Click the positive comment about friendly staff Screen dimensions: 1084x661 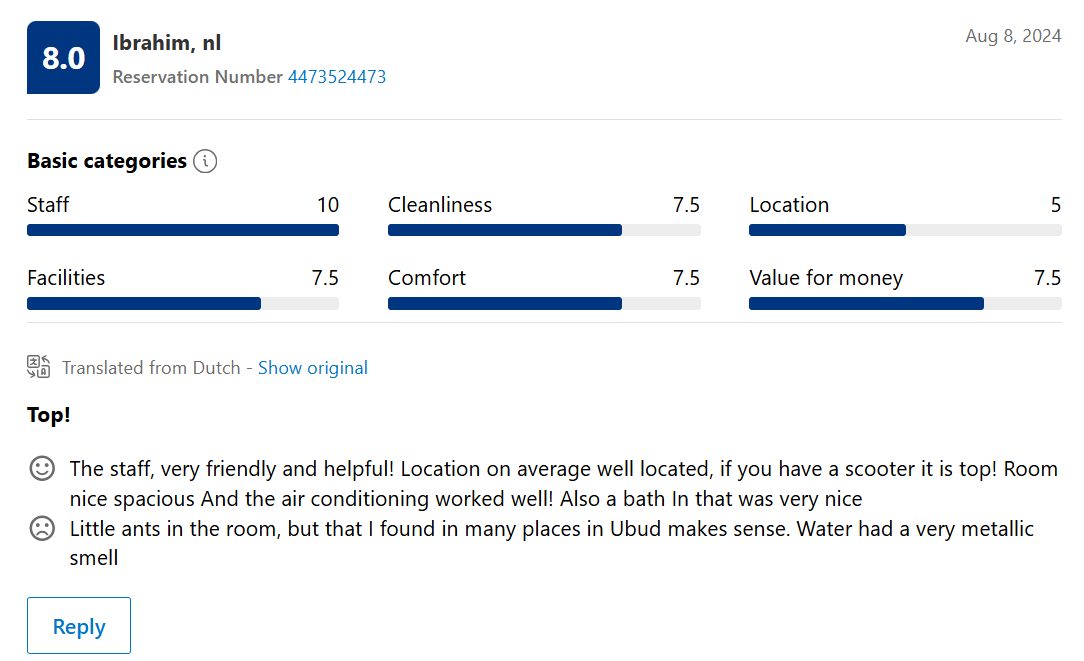pyautogui.click(x=563, y=483)
